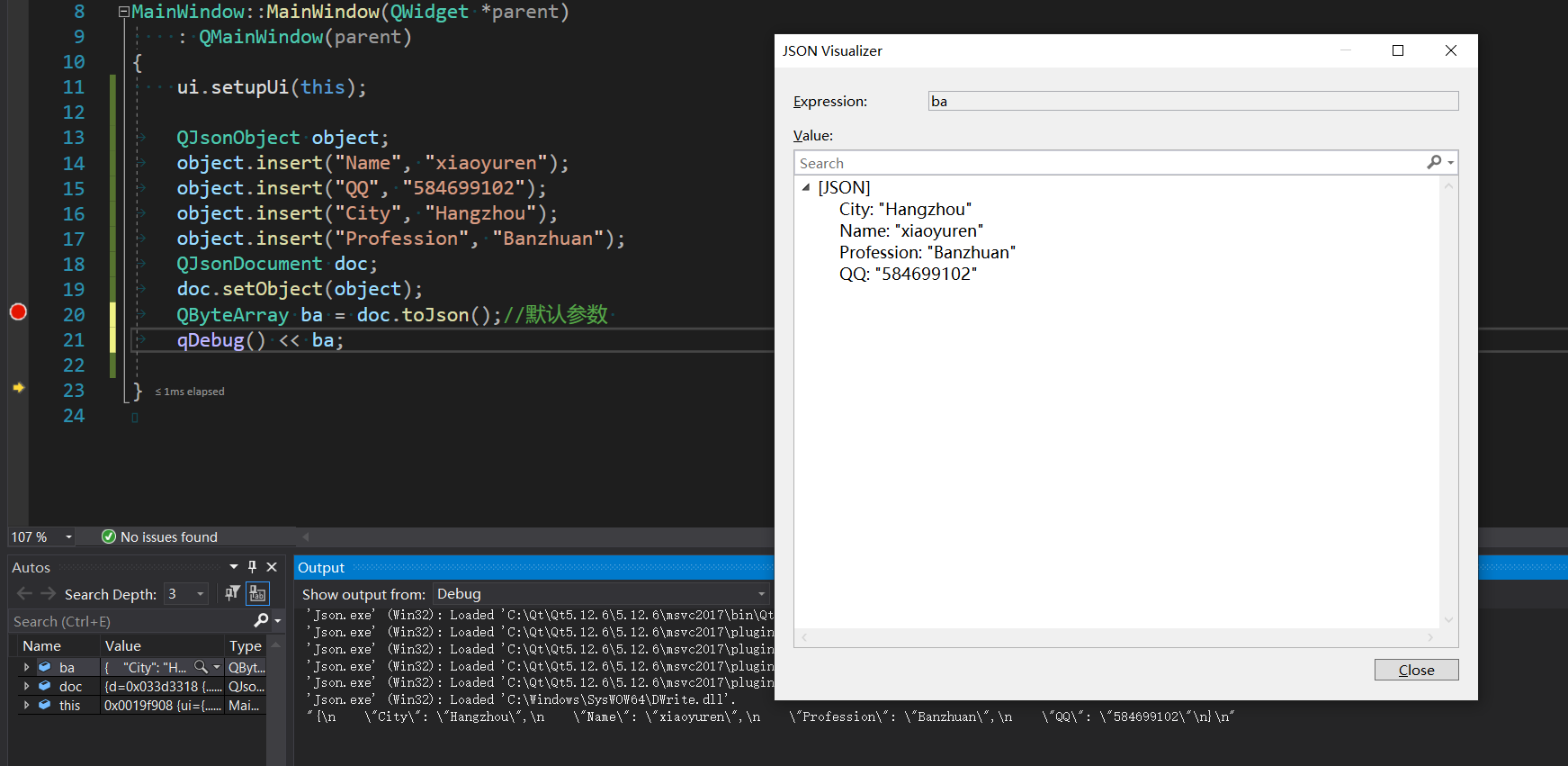Screen dimensions: 1568x766
Task: Click the Autos back navigation arrow
Action: tap(25, 593)
